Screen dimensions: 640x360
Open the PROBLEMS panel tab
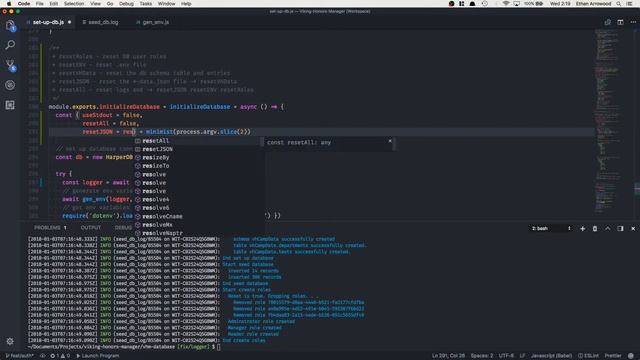(x=50, y=227)
